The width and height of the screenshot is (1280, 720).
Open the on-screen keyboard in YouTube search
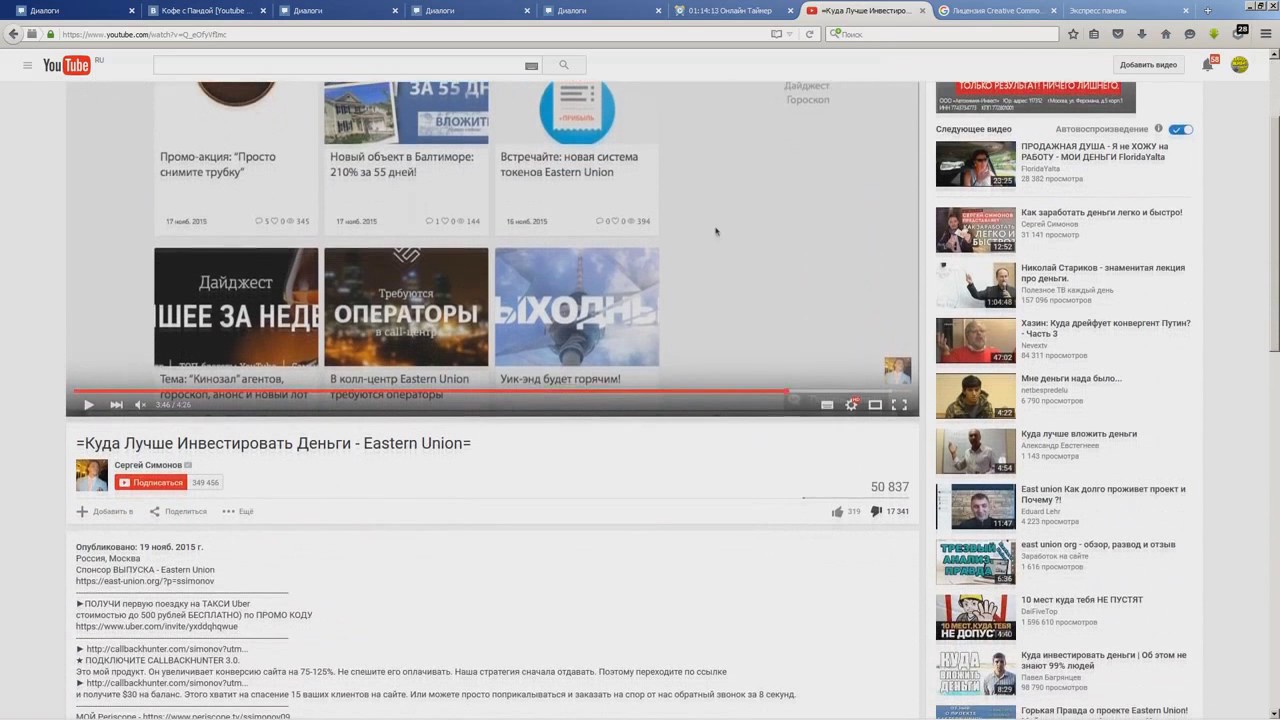point(531,65)
